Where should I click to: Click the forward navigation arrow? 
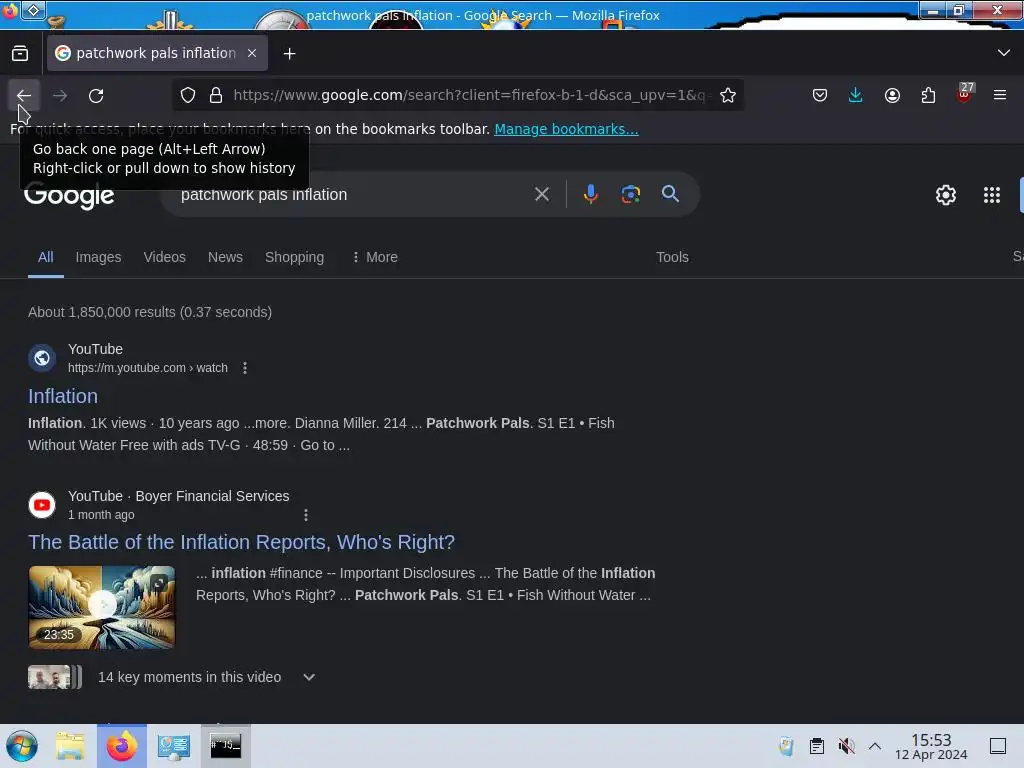tap(60, 95)
